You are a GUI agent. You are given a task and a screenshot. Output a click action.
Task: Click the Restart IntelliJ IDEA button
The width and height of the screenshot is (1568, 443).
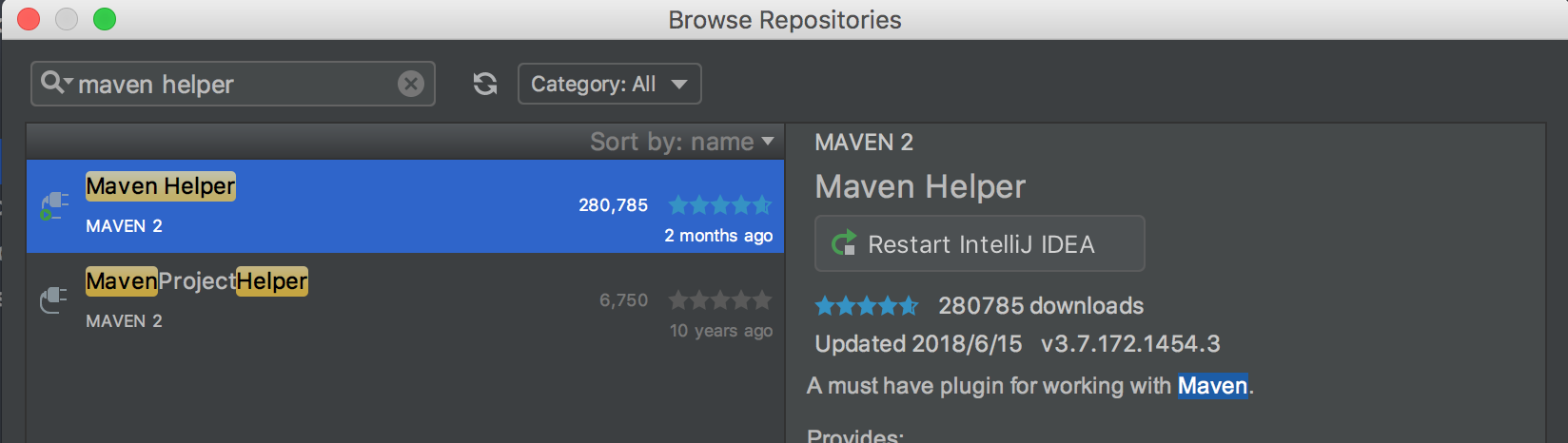(x=980, y=243)
